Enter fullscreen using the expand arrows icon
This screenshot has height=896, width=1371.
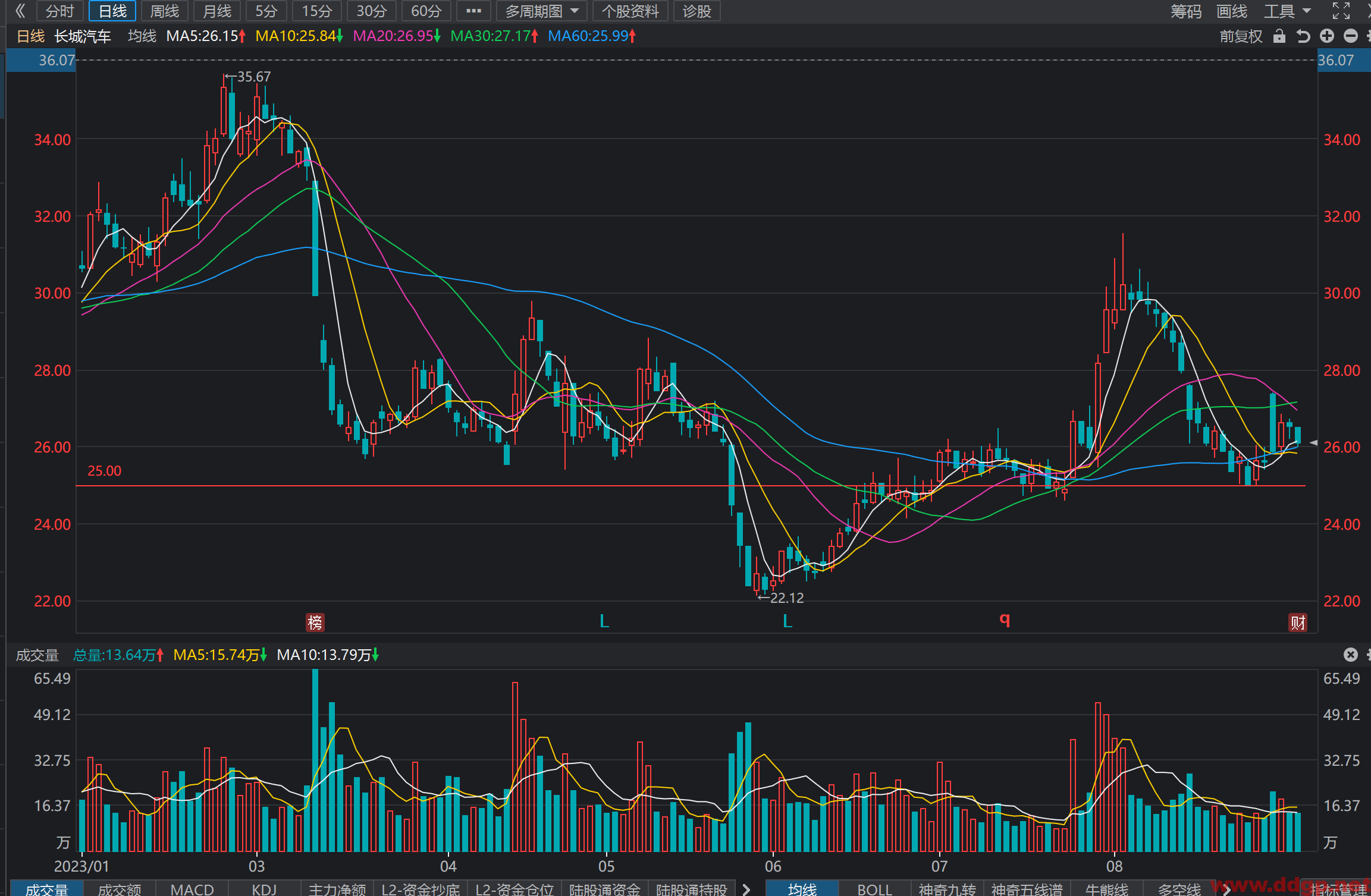point(1341,11)
